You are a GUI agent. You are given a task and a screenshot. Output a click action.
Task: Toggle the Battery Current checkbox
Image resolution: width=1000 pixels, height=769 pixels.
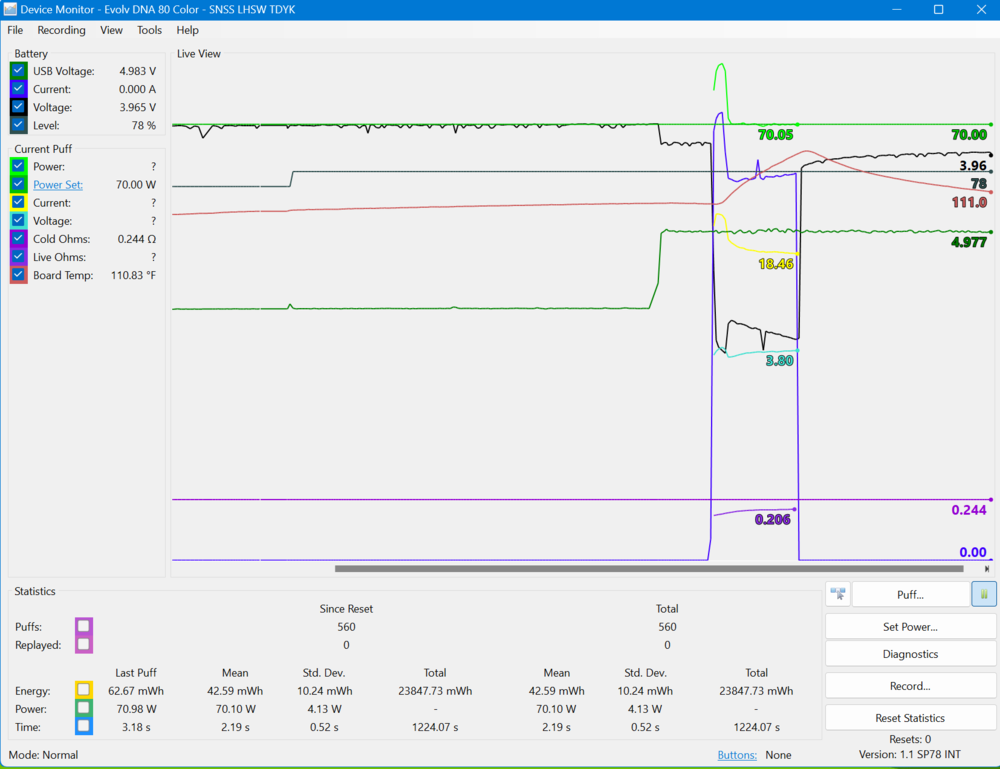click(x=18, y=89)
